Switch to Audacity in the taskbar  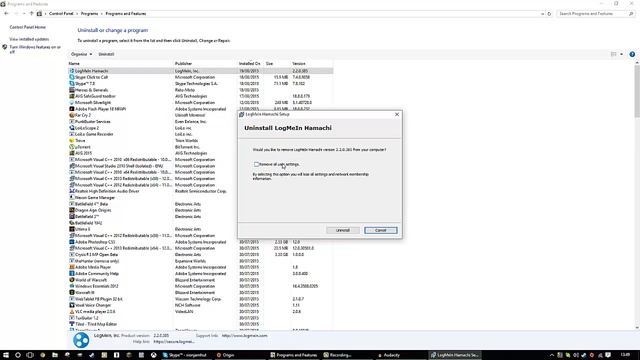coord(389,355)
